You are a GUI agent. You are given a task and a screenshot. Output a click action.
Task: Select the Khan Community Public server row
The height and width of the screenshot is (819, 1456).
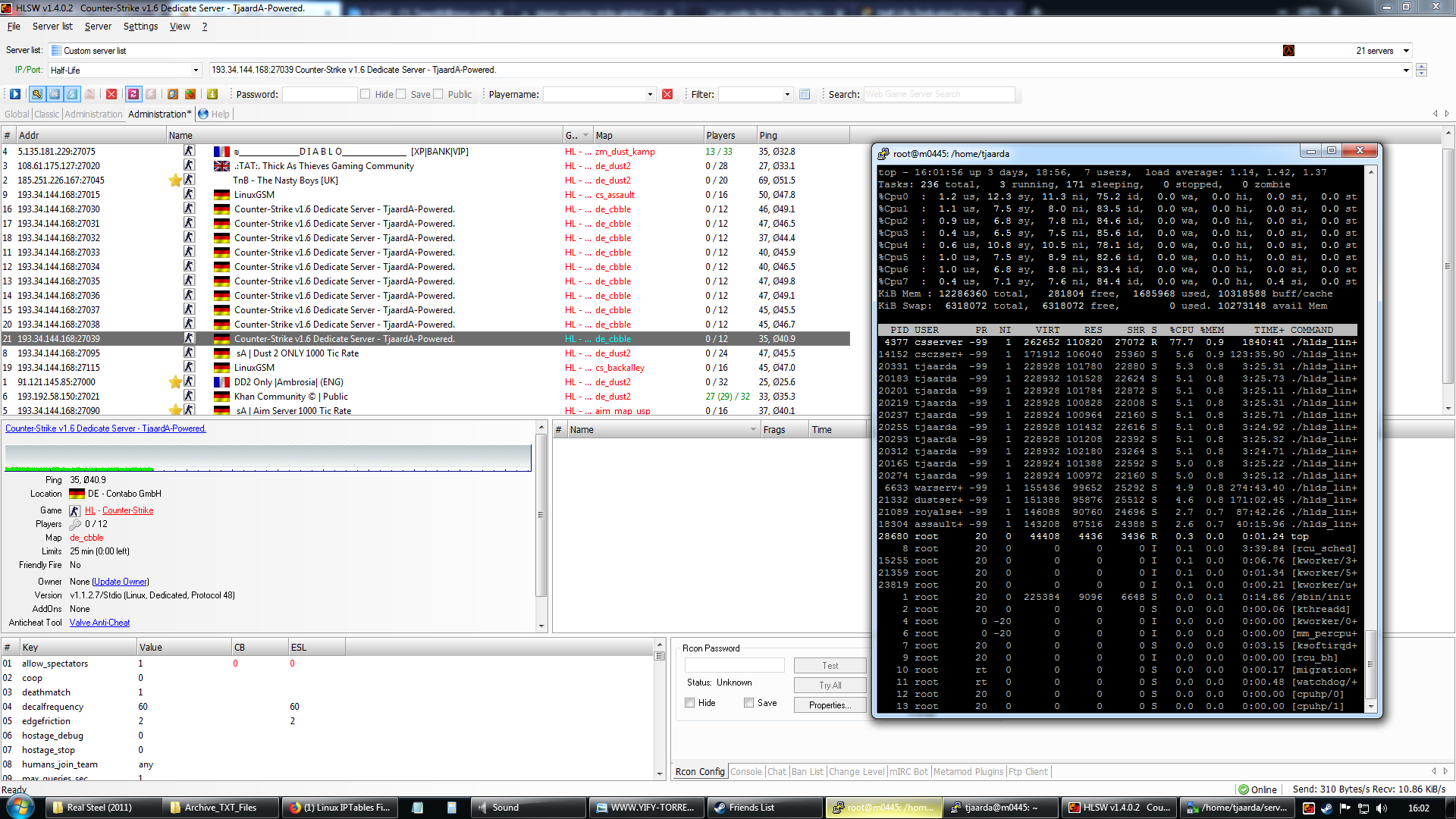tap(425, 397)
